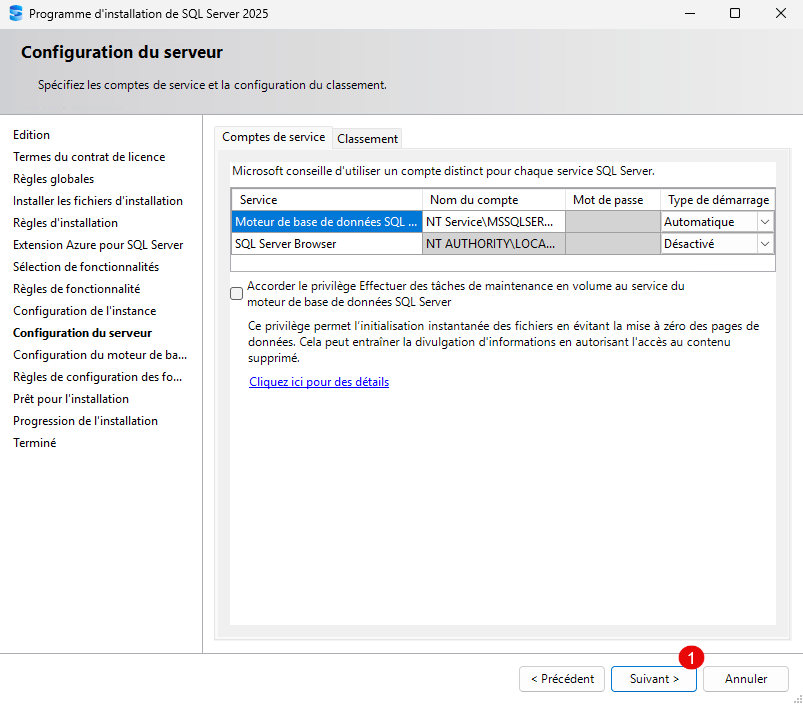This screenshot has width=803, height=704.
Task: Click the password cell for the database engine row
Action: [613, 222]
